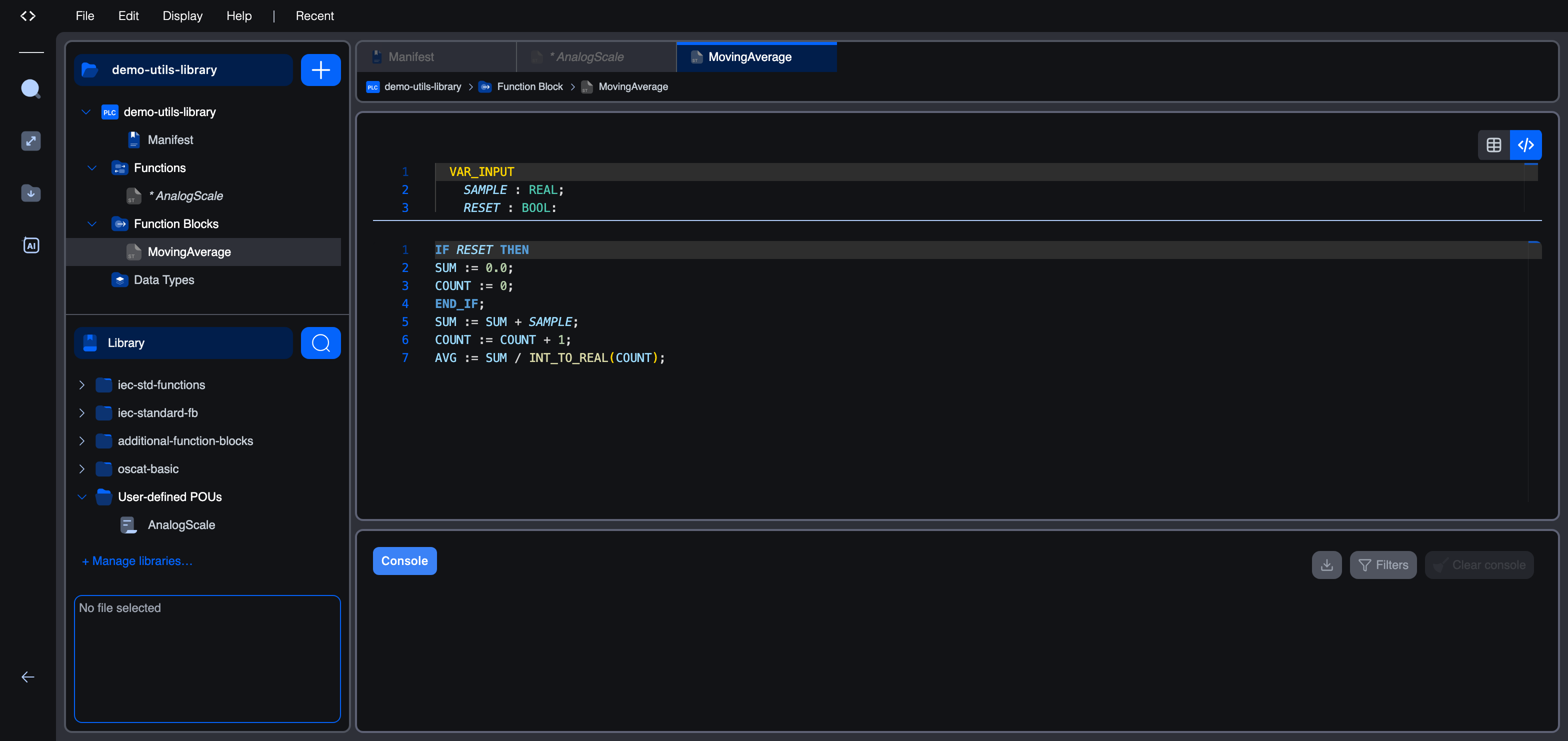Open the console Filters button
This screenshot has width=1568, height=741.
coord(1383,565)
